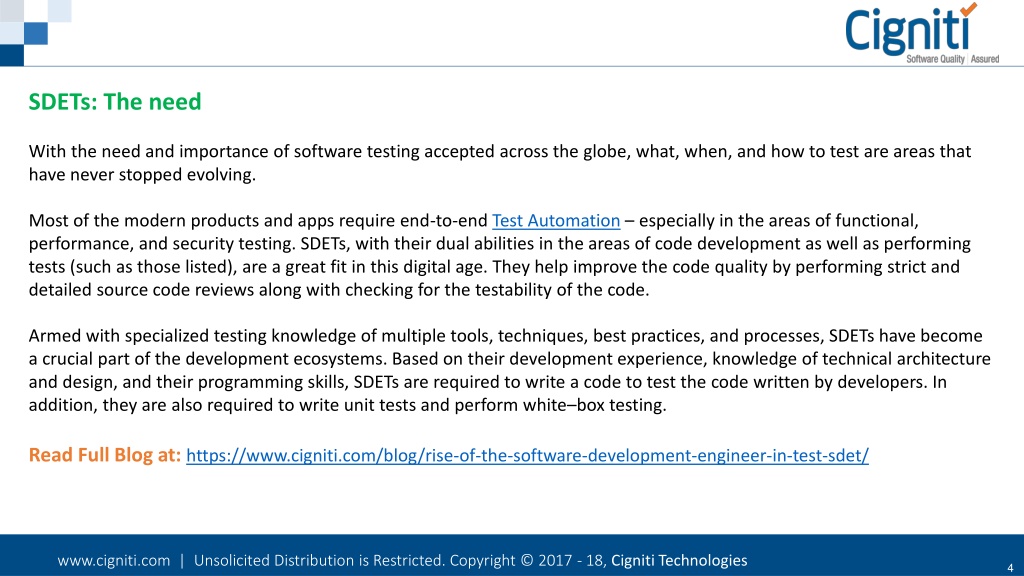1024x576 pixels.
Task: Click 'Unsolicited Distribution is Restricted' footer text
Action: pos(319,560)
